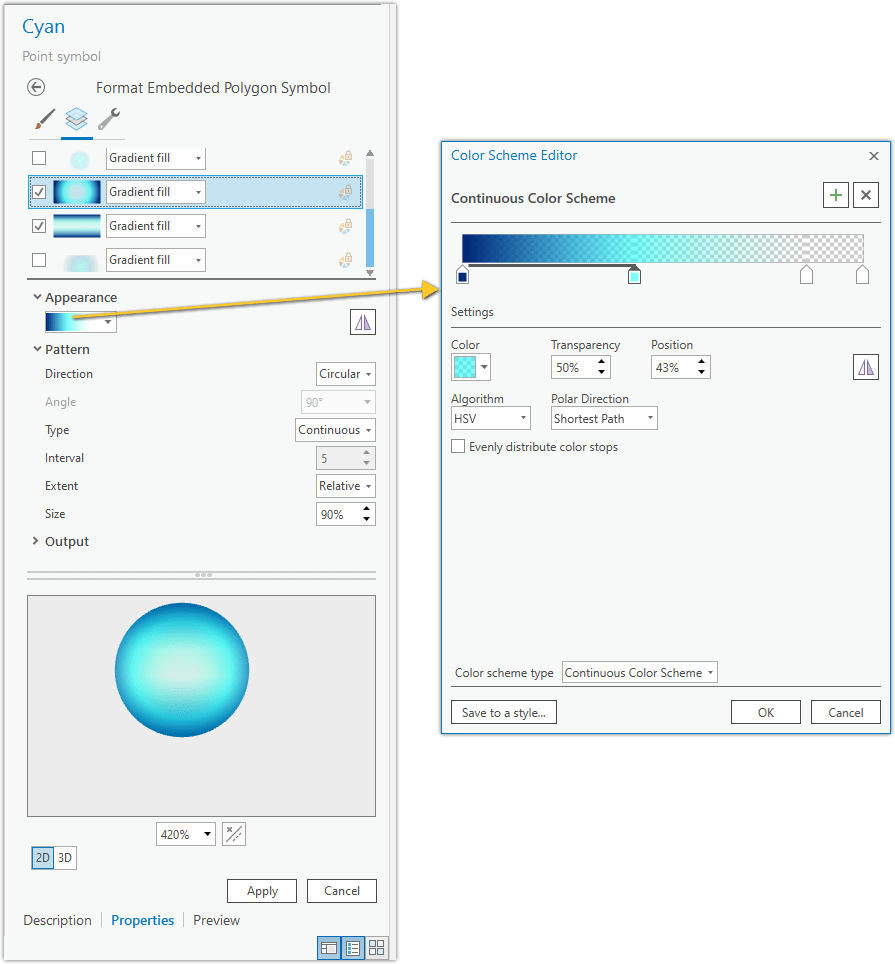This screenshot has width=895, height=964.
Task: Collapse the Appearance section
Action: point(37,297)
